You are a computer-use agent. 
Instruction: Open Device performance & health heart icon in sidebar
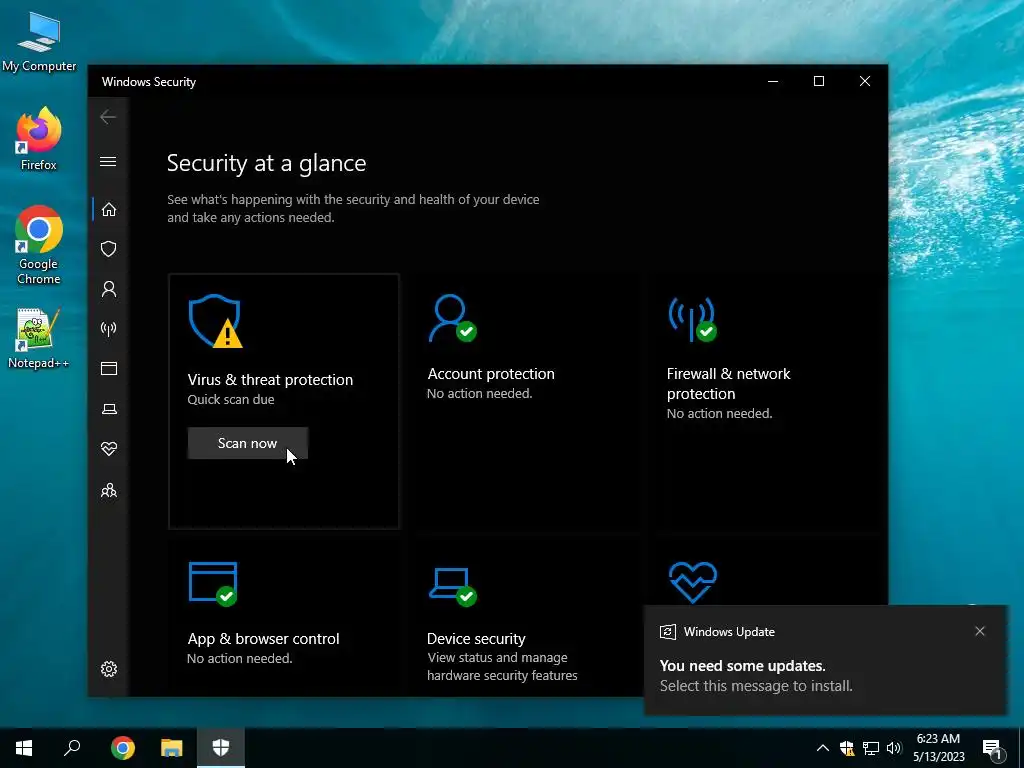point(109,449)
